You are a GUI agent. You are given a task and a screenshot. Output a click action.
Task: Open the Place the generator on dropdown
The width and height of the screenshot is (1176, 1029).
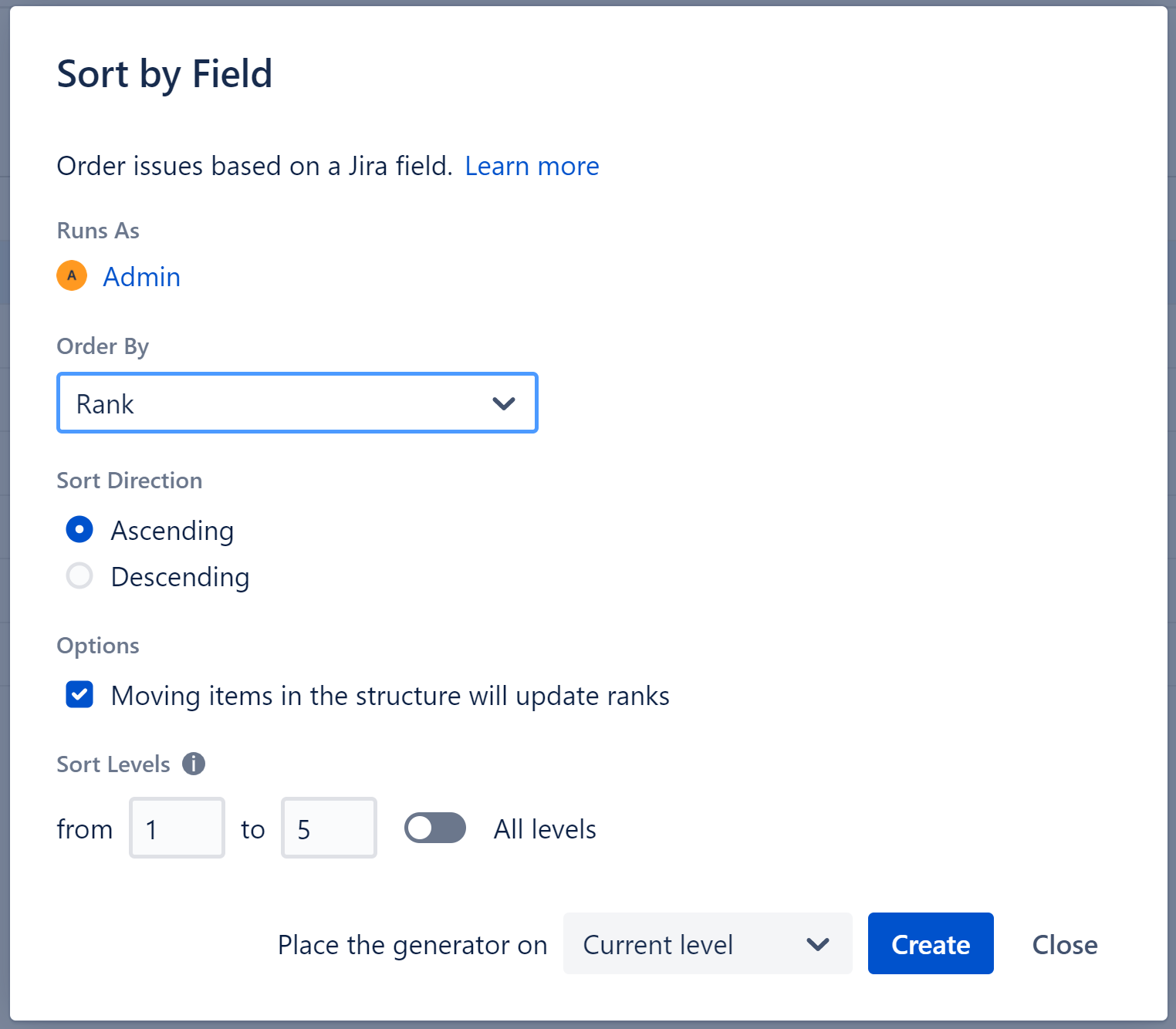[707, 943]
